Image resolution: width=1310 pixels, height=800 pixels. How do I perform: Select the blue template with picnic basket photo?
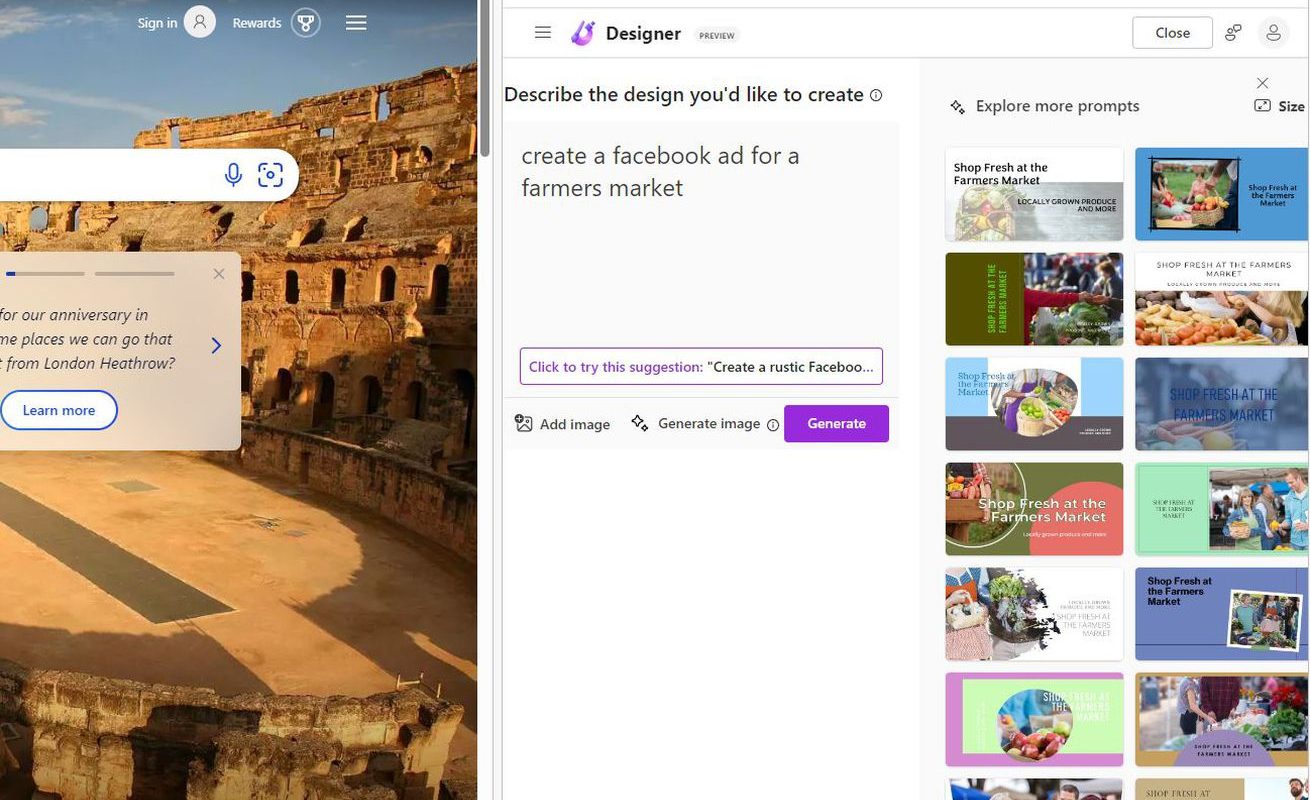point(1222,194)
